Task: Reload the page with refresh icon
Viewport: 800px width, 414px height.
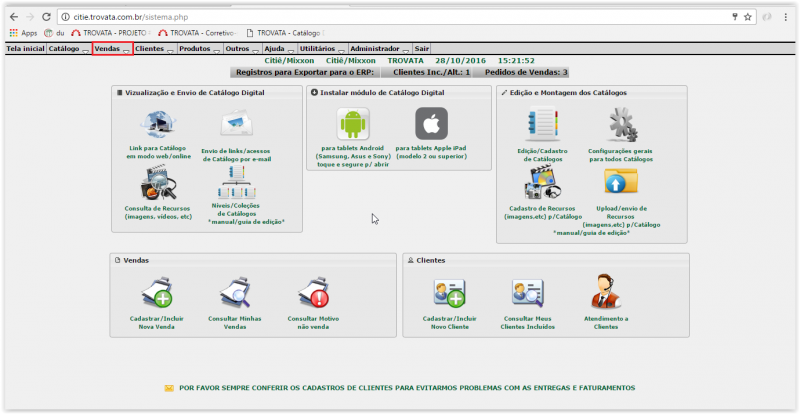Action: (x=46, y=17)
